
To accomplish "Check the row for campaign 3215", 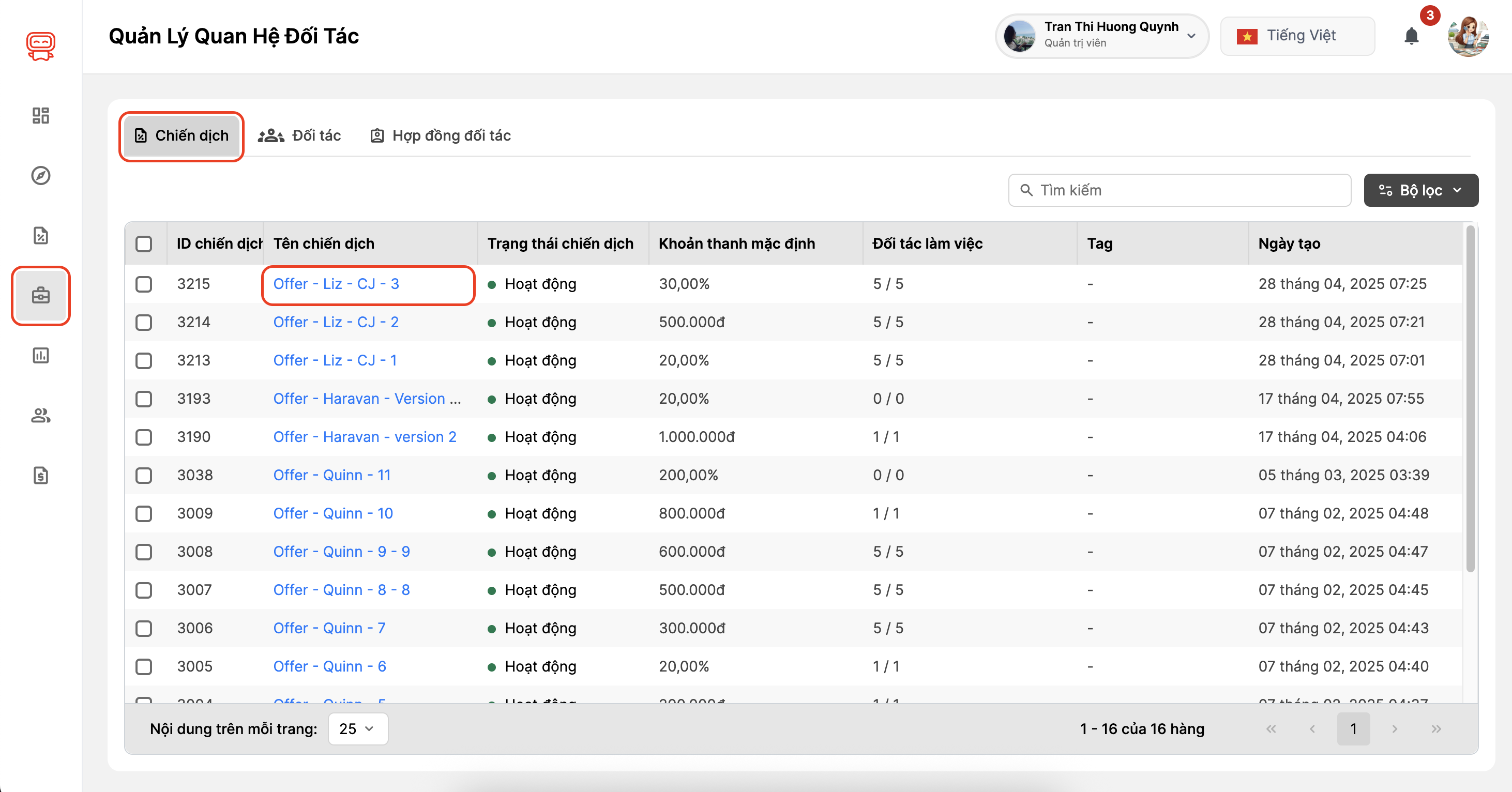I will tap(144, 284).
